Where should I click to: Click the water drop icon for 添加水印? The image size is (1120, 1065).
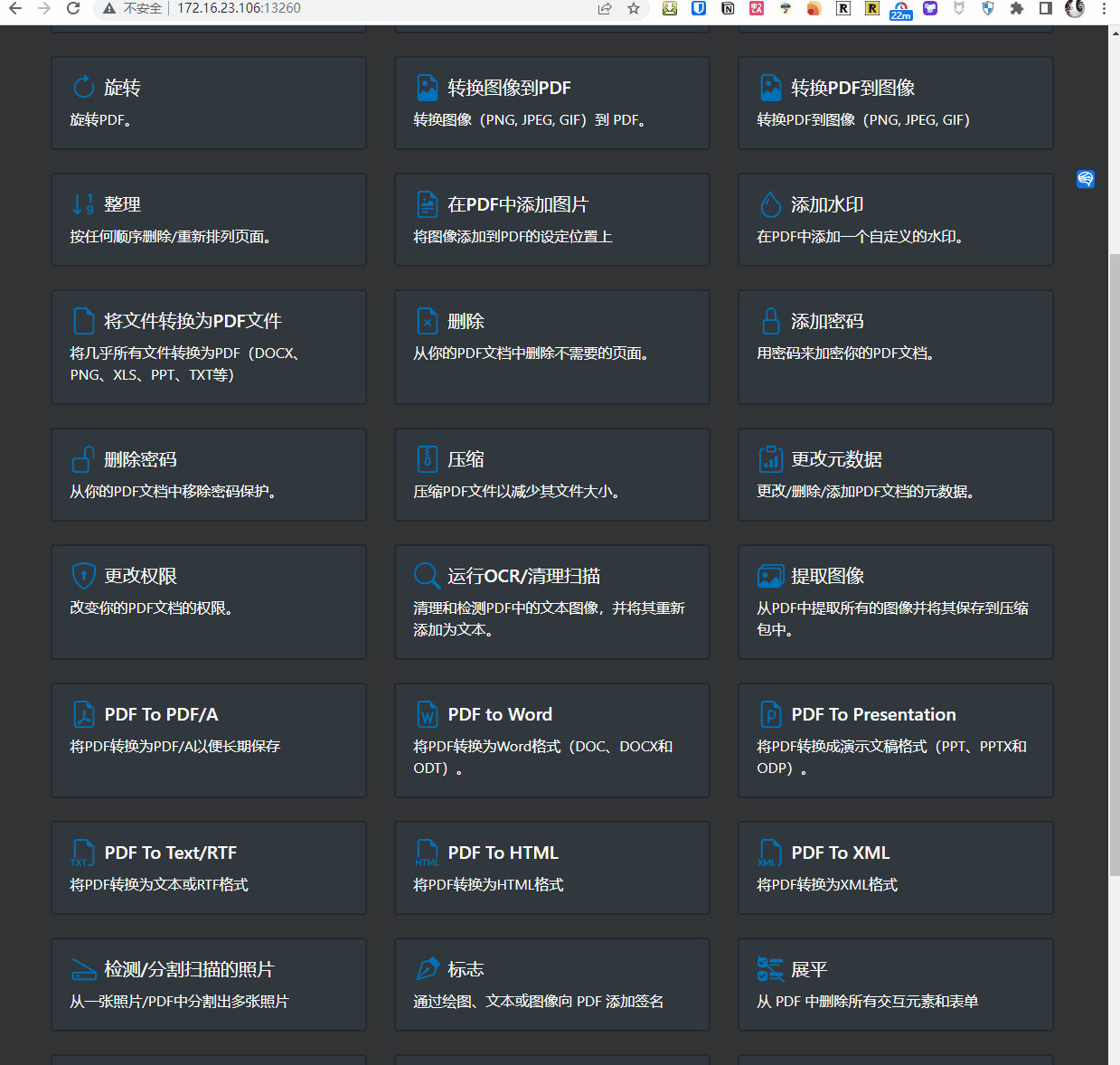(770, 204)
